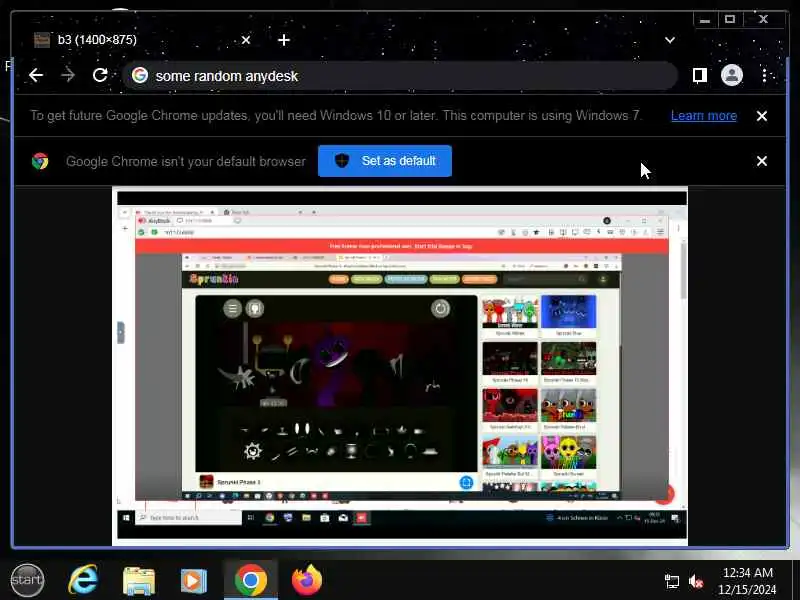Launch Internet Explorer from taskbar

click(83, 580)
